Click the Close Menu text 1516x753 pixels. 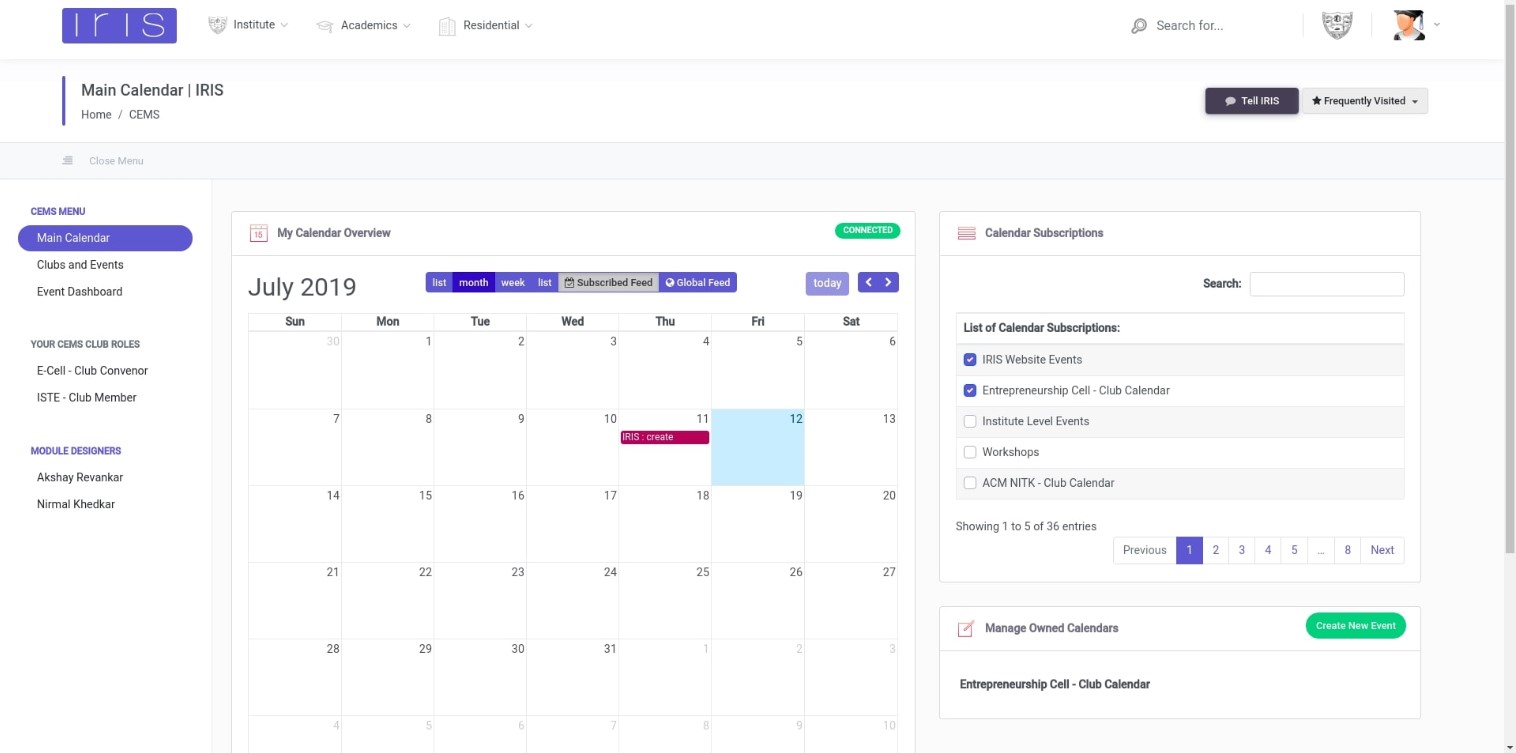pos(116,161)
